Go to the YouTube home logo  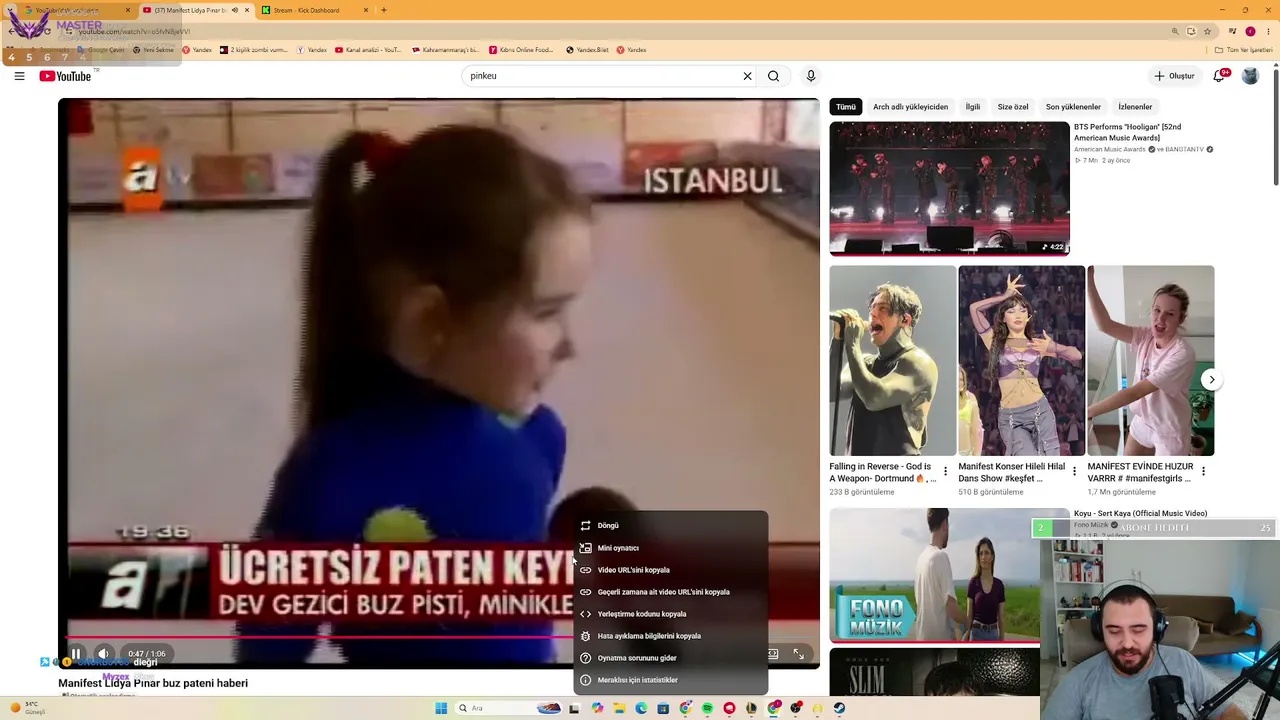point(66,76)
